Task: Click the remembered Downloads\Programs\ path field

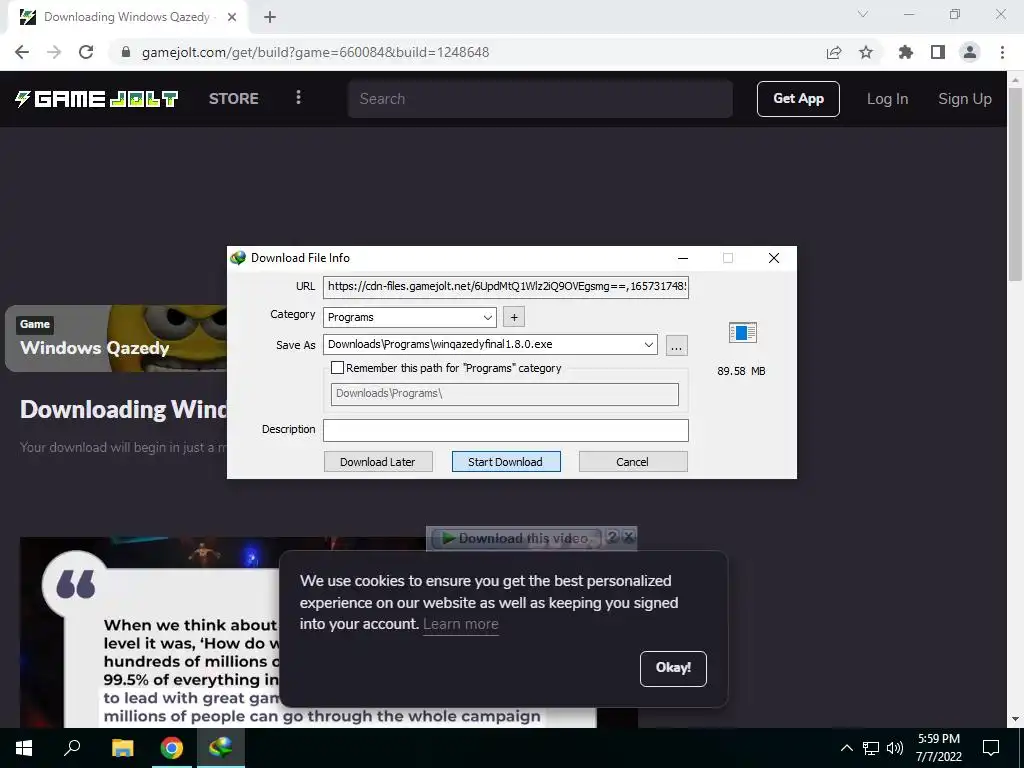Action: (505, 394)
